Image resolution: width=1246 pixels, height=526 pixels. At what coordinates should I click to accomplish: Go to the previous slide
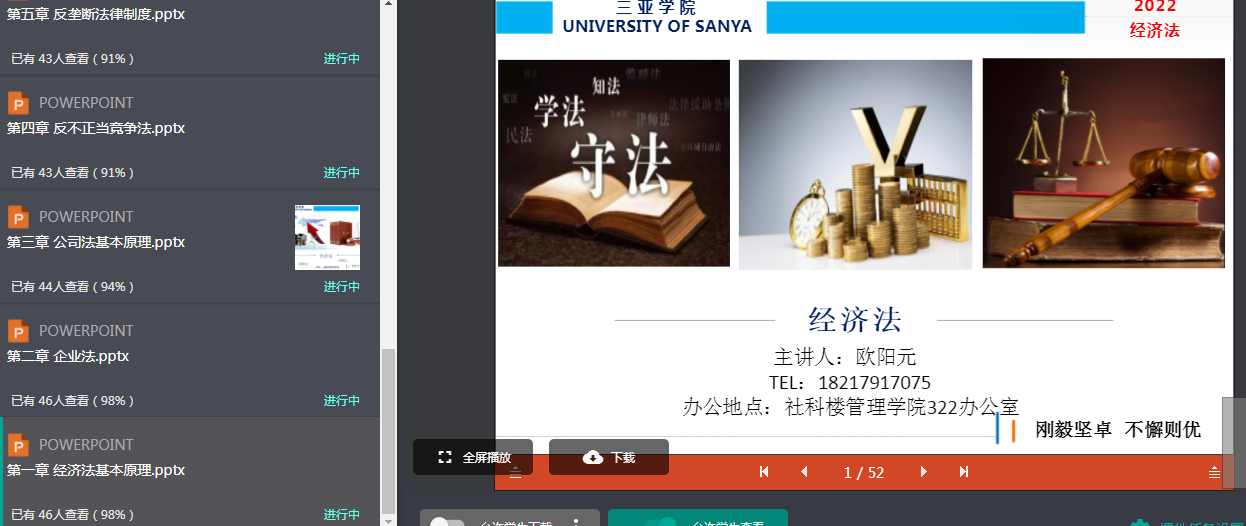click(x=804, y=472)
